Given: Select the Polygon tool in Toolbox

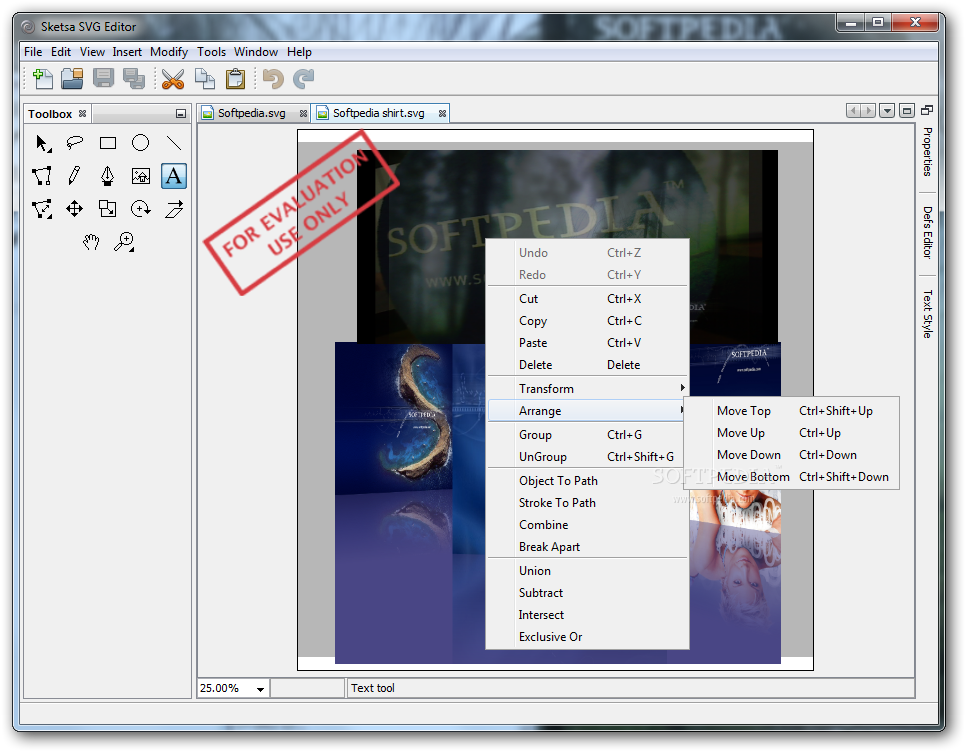Looking at the screenshot, I should tap(43, 176).
